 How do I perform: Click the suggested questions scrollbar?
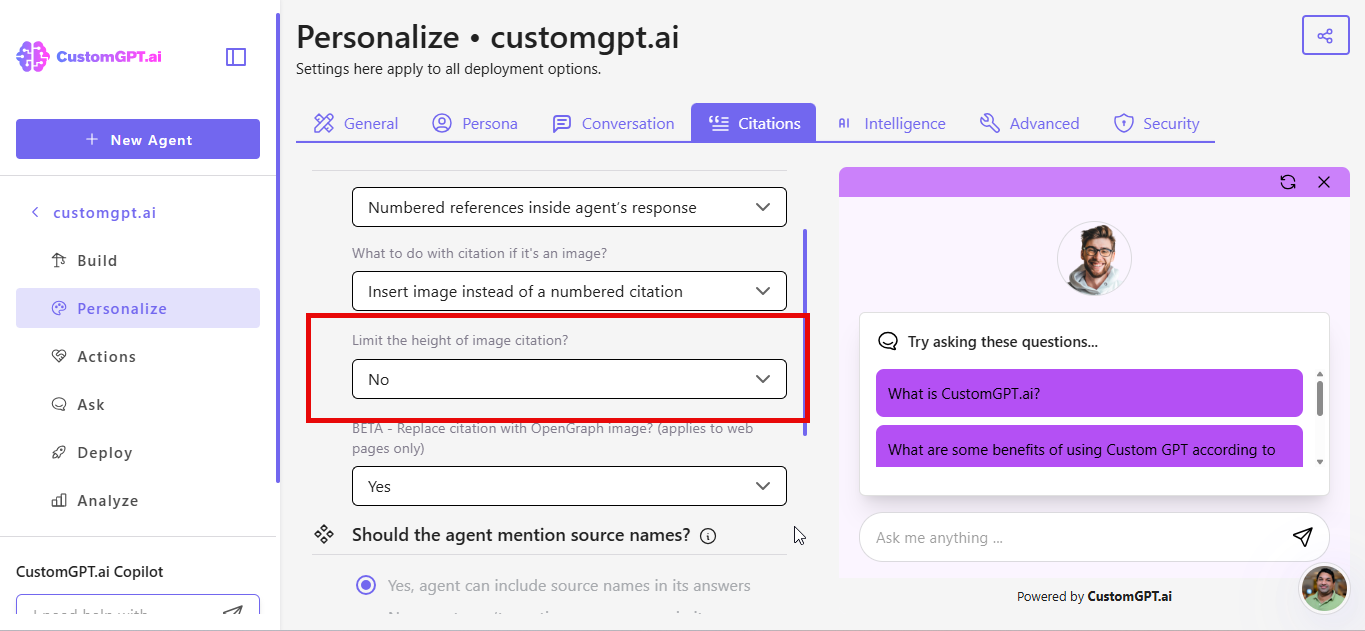(1320, 397)
